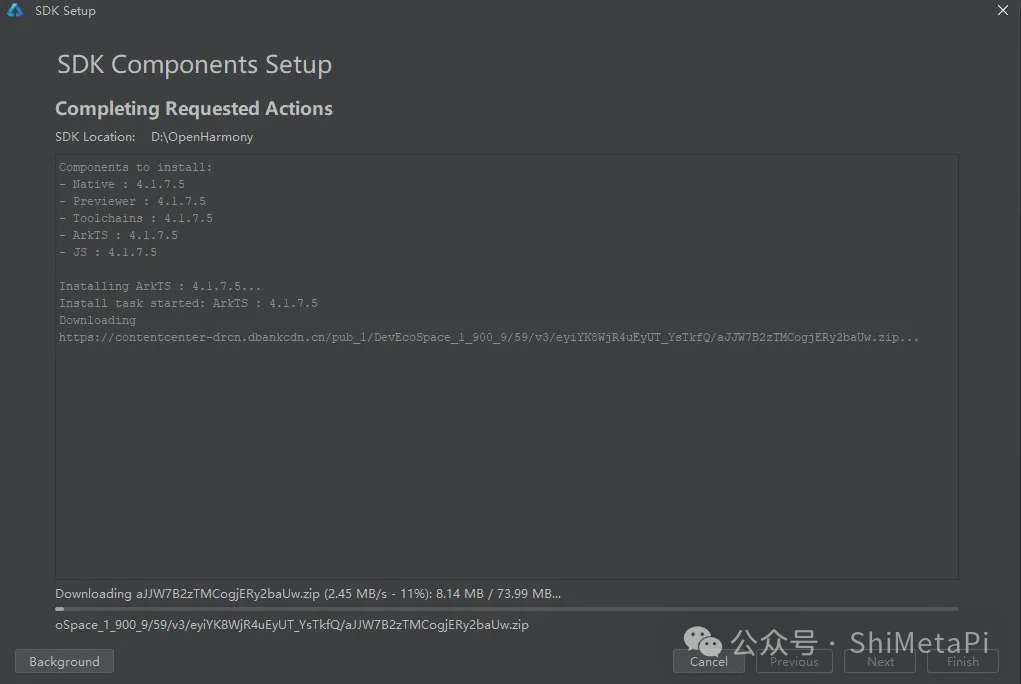Click the "Install task started" log line
Viewport: 1021px width, 684px height.
click(188, 304)
